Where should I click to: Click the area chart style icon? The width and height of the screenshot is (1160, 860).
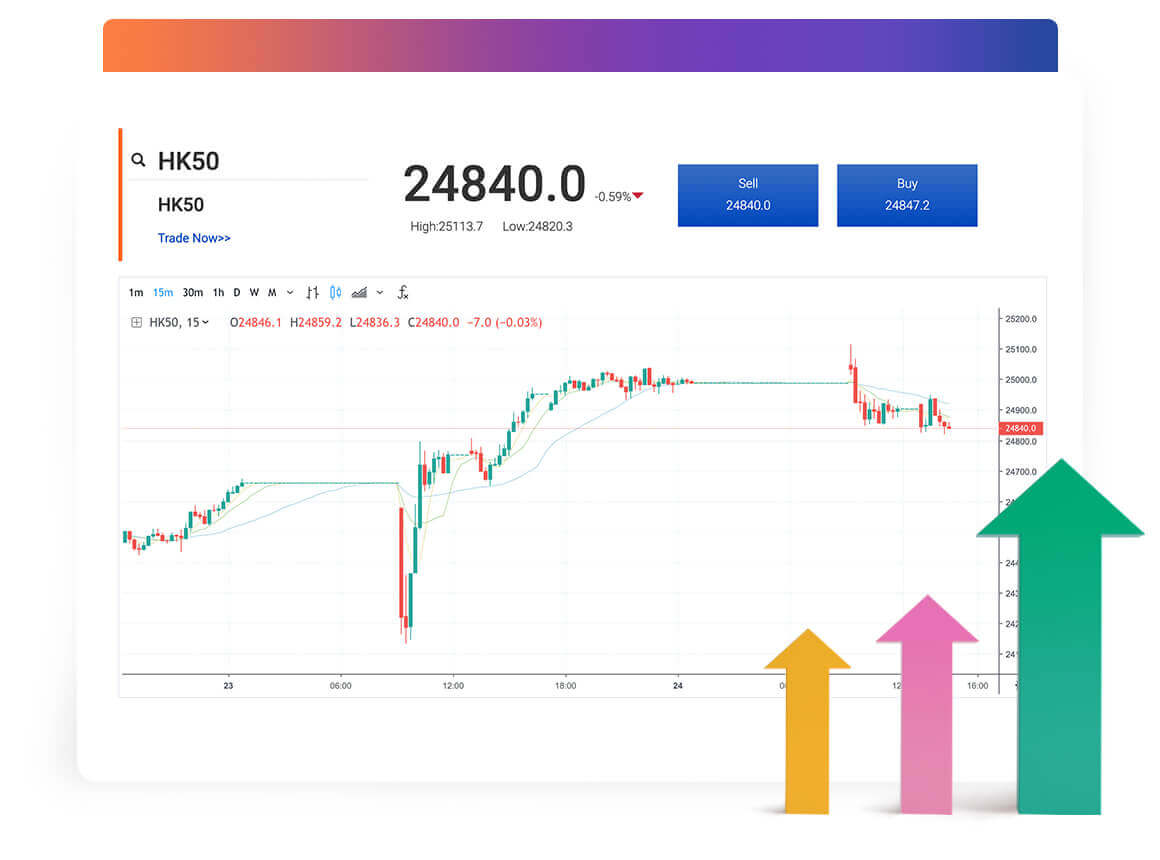tap(360, 293)
